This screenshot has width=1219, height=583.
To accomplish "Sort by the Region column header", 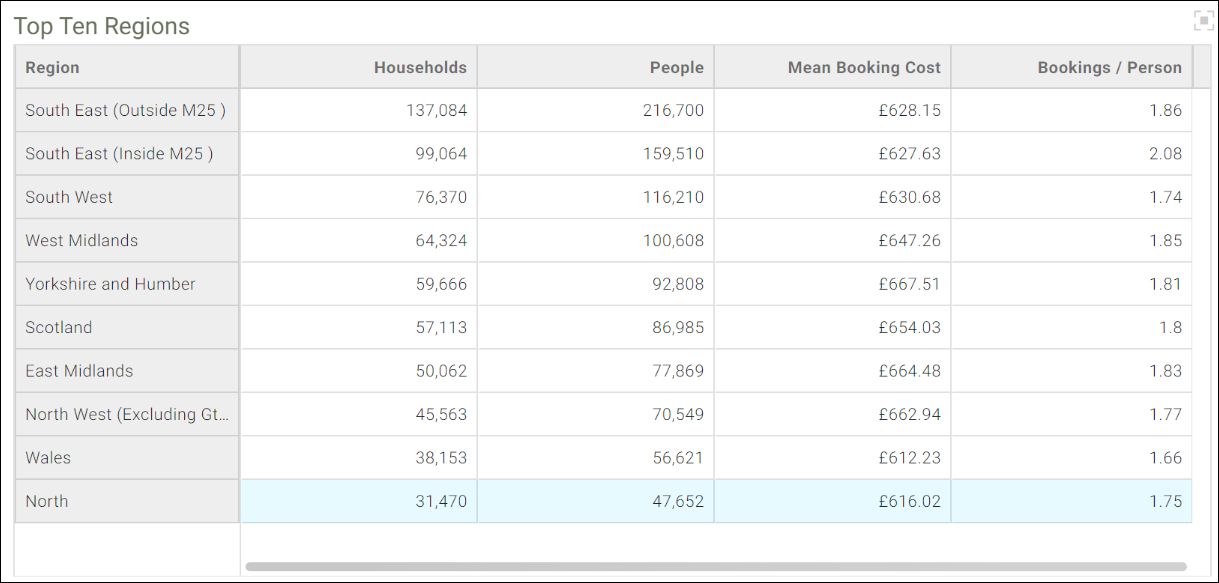I will 127,67.
